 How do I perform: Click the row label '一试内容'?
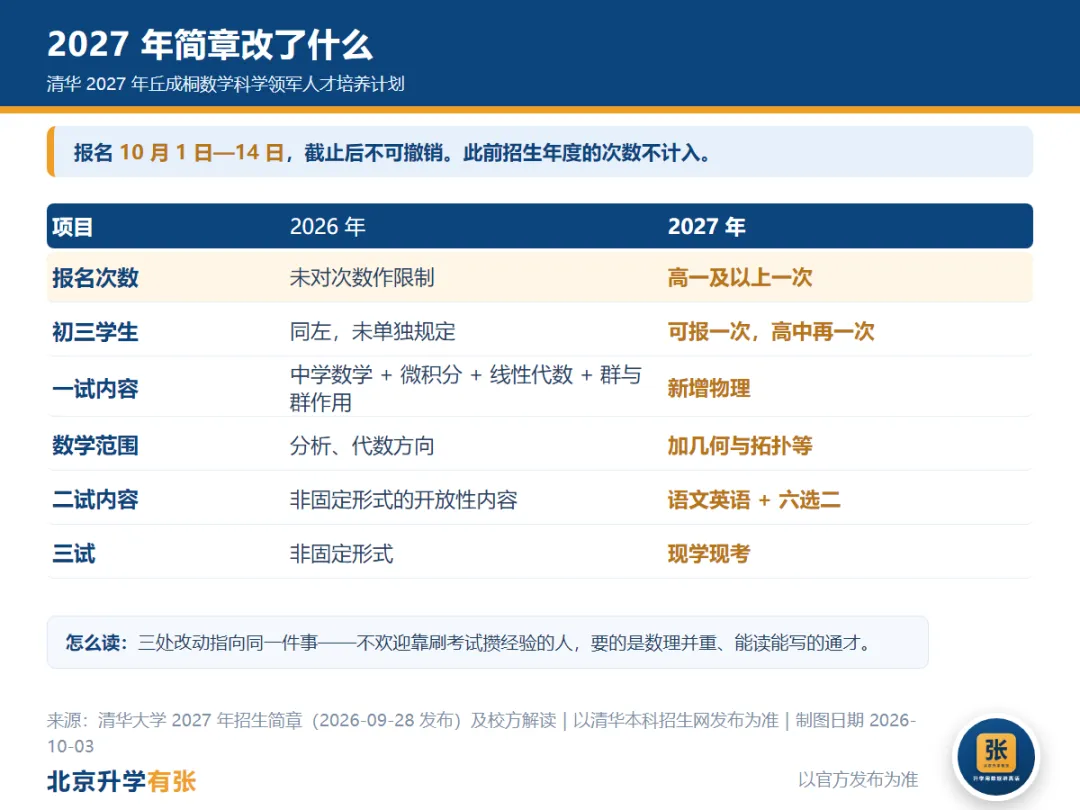pos(95,389)
